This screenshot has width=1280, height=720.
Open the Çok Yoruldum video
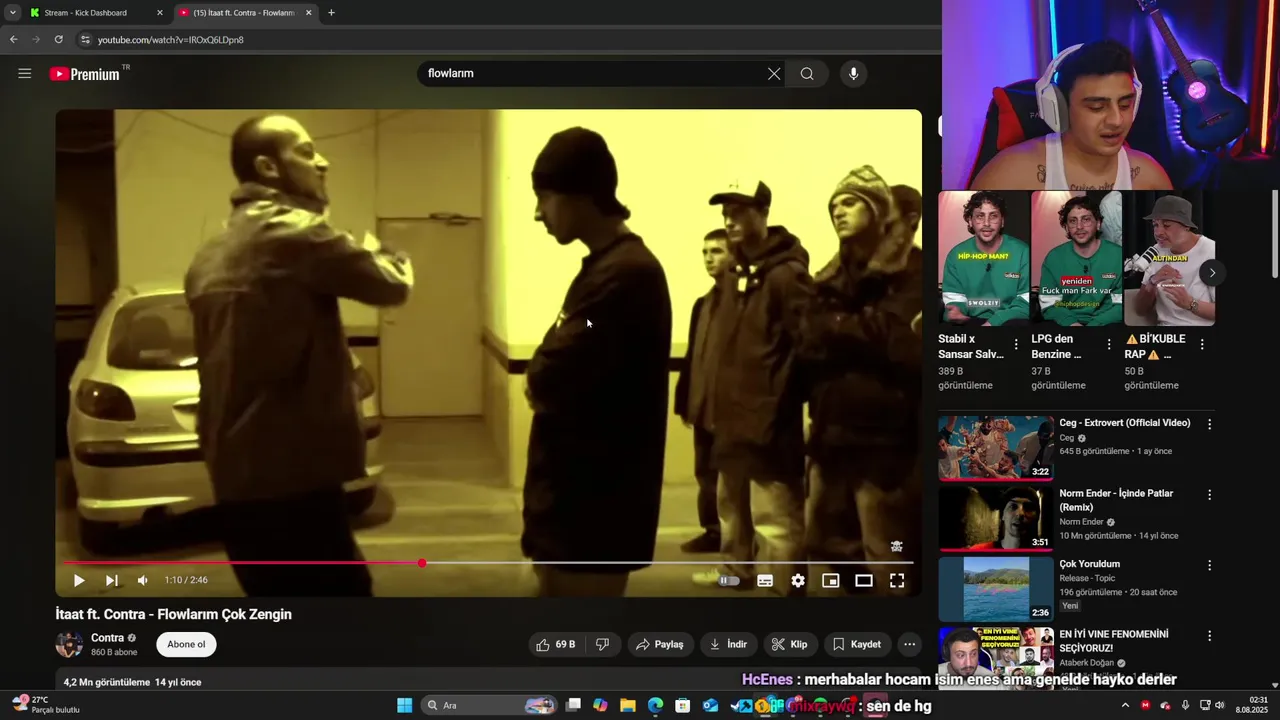(x=996, y=589)
